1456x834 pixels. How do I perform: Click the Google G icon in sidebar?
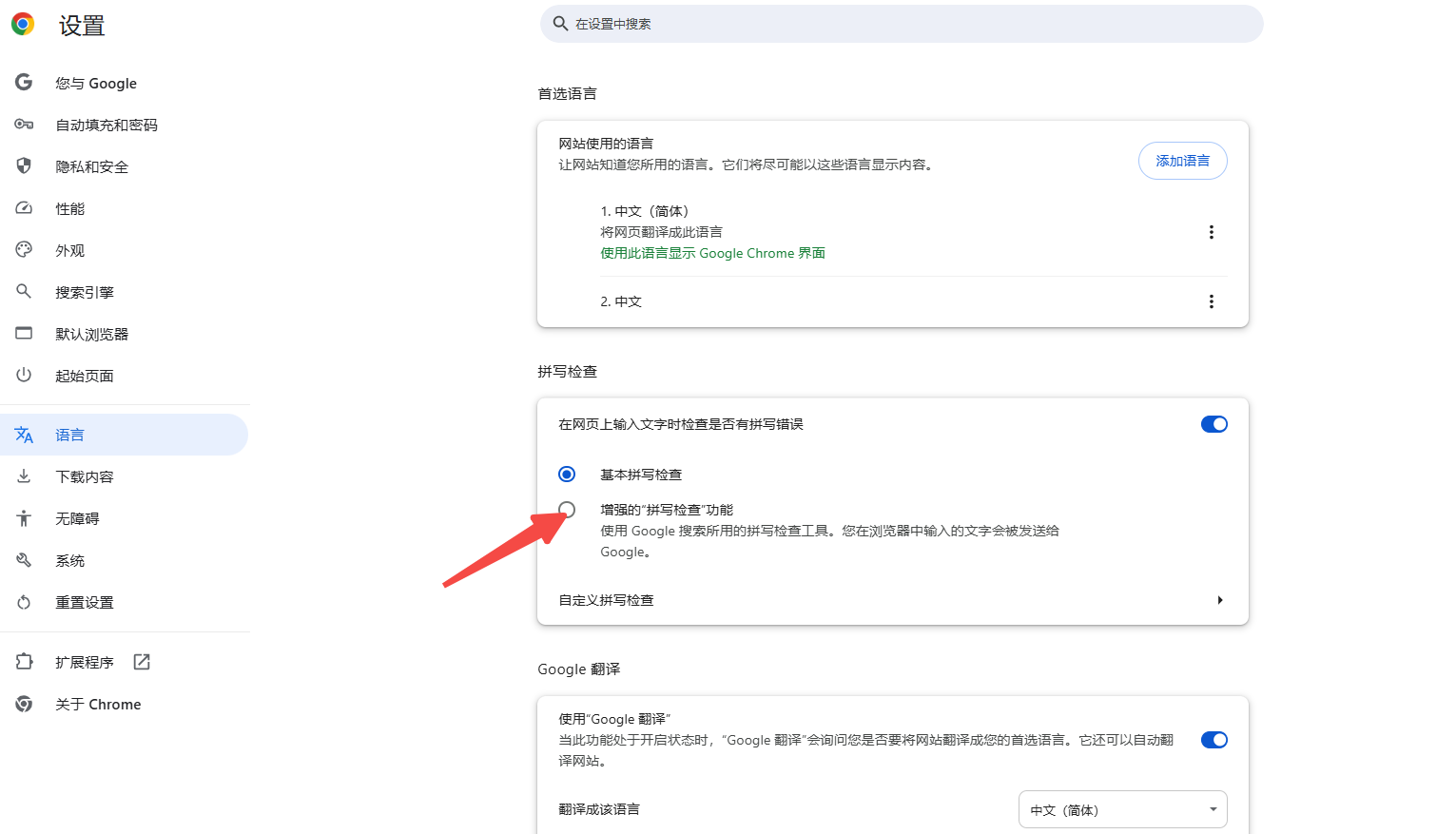(x=24, y=83)
